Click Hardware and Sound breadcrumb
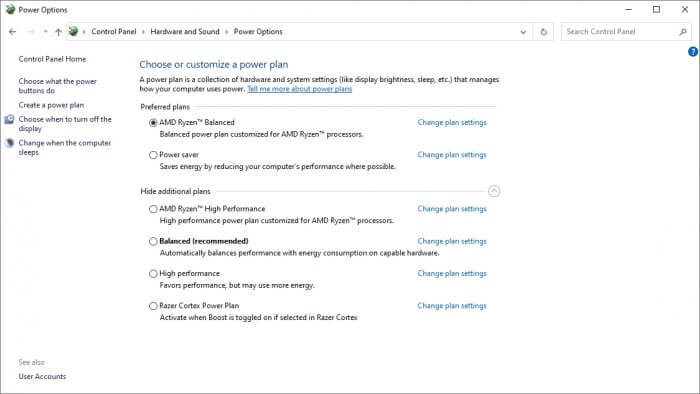 (185, 32)
